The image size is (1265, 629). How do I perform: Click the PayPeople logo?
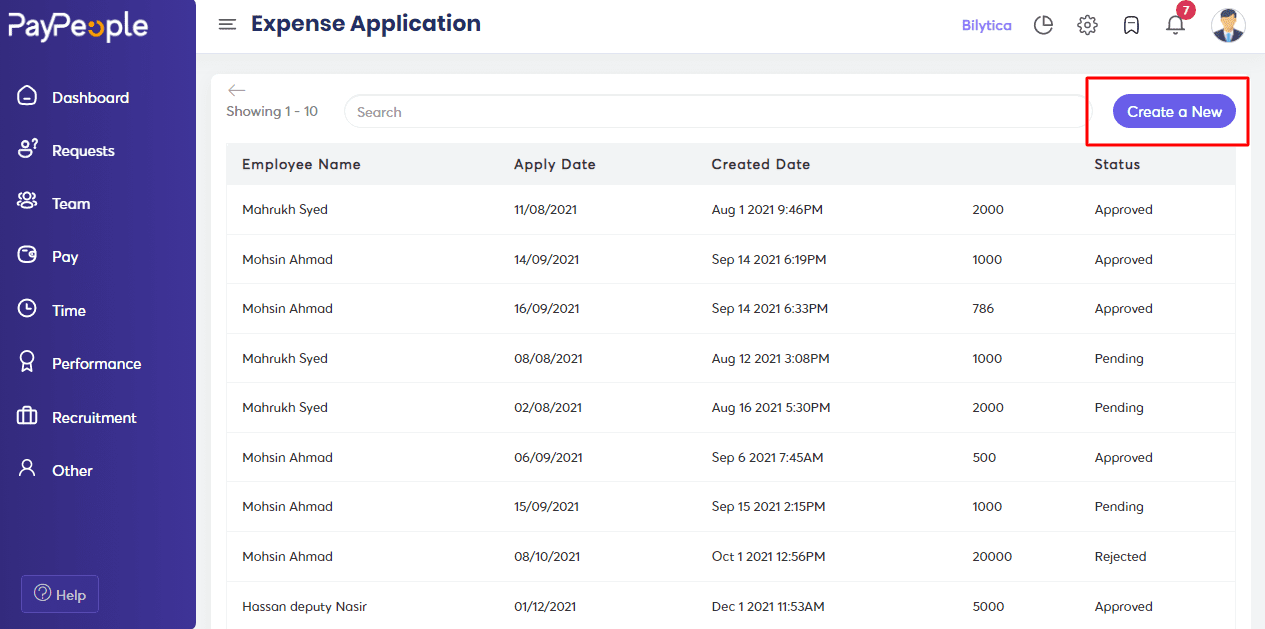tap(78, 26)
